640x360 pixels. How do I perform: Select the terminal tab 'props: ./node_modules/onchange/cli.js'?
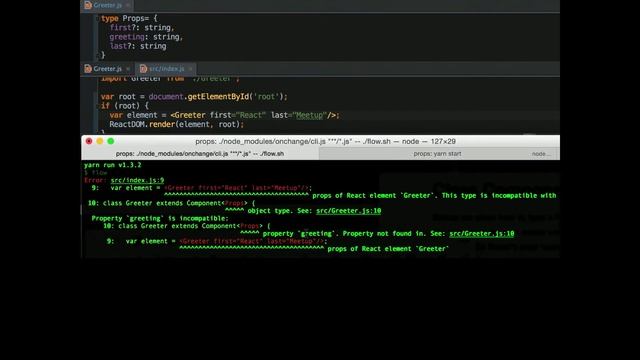pos(200,154)
